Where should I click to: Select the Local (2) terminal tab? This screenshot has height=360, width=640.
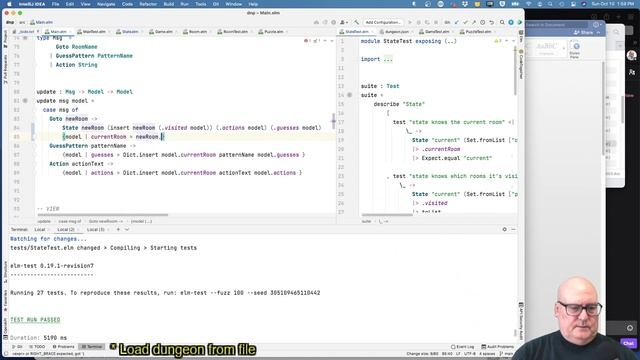coord(66,229)
